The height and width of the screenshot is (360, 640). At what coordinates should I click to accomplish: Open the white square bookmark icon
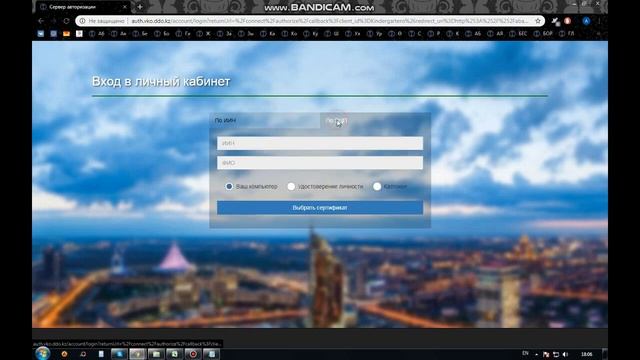click(x=79, y=34)
